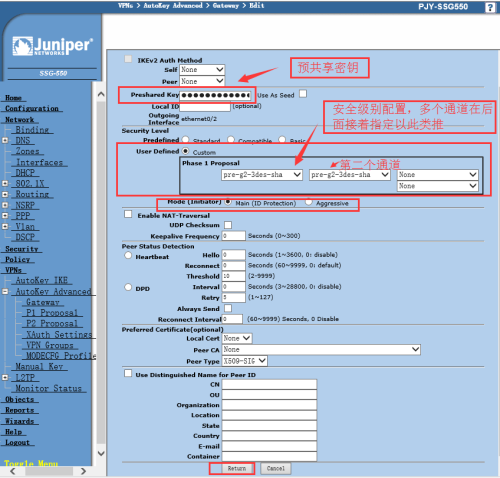The width and height of the screenshot is (500, 478).
Task: Expand the Routing tree node
Action: pyautogui.click(x=5, y=194)
